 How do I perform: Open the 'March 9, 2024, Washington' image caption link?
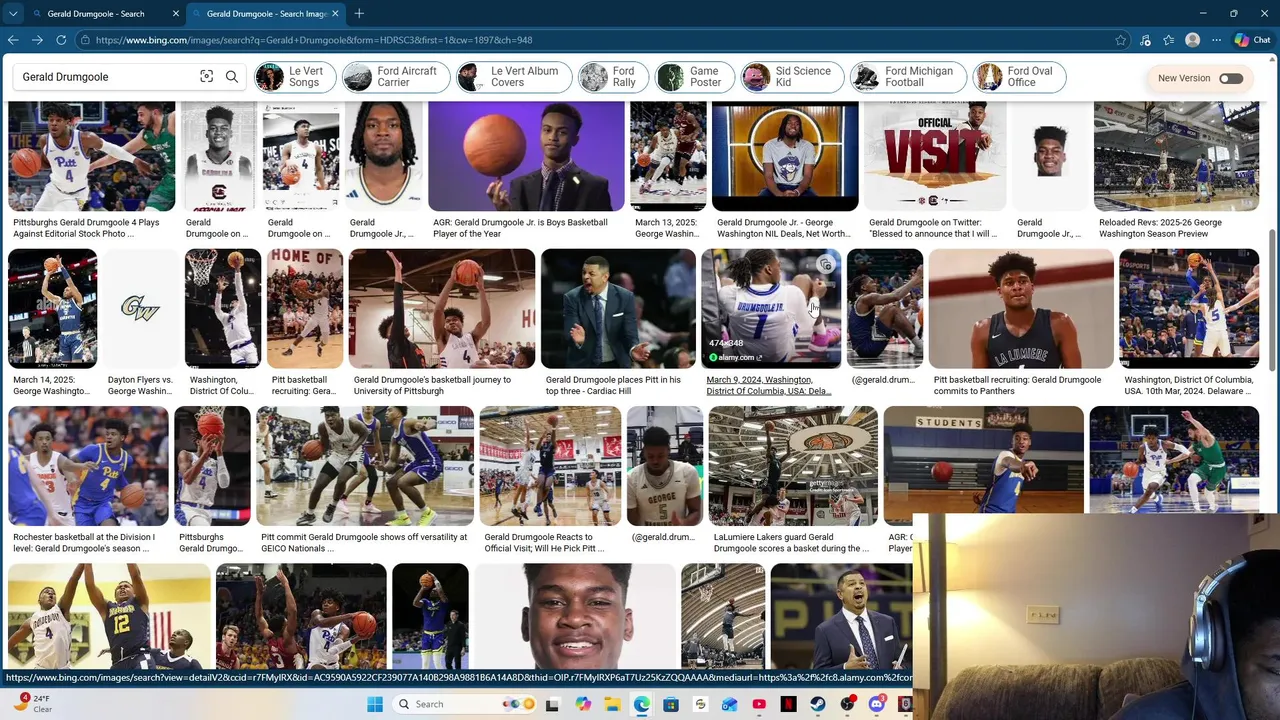pyautogui.click(x=768, y=385)
